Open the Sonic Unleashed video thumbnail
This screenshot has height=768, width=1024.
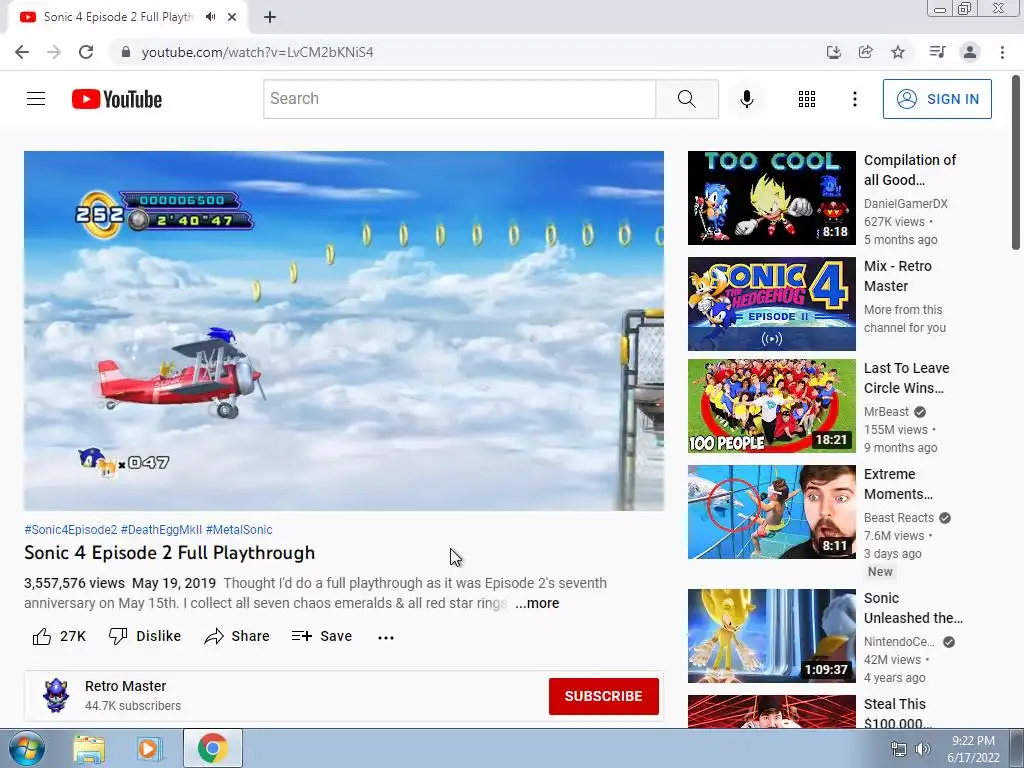771,636
